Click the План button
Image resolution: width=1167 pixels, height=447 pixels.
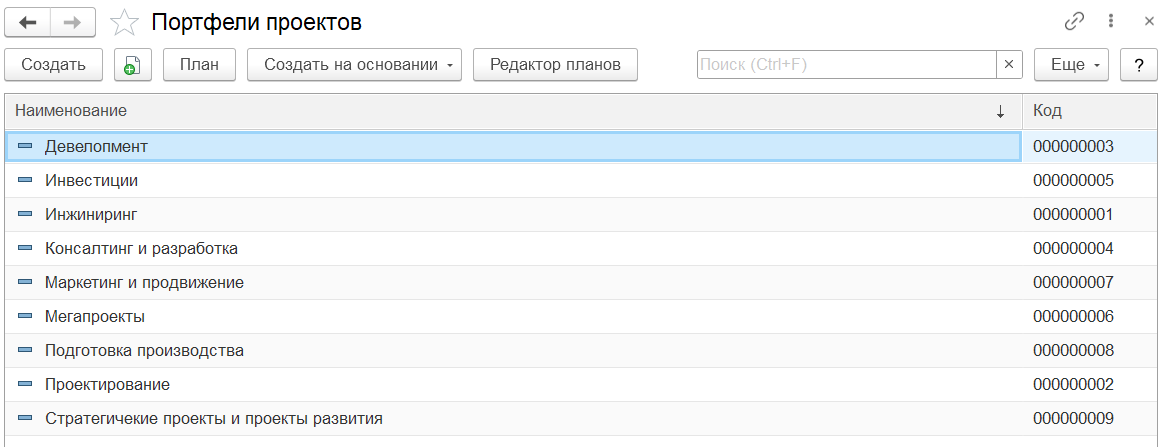click(199, 65)
